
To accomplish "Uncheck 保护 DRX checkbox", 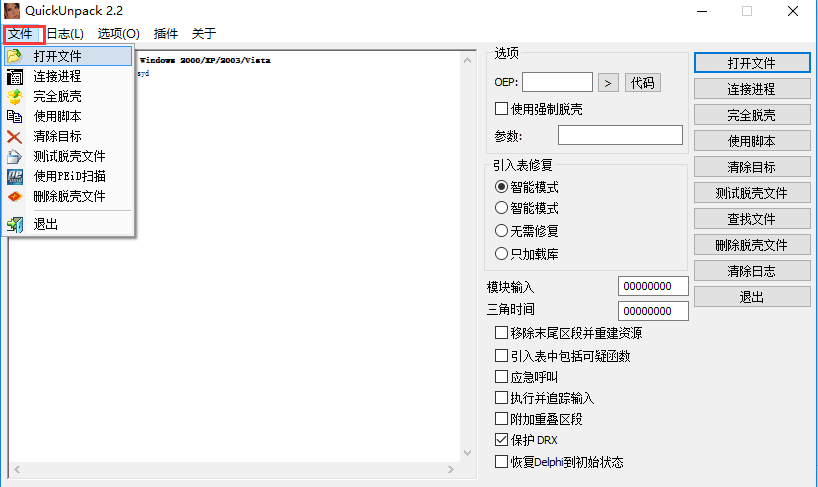I will (501, 440).
